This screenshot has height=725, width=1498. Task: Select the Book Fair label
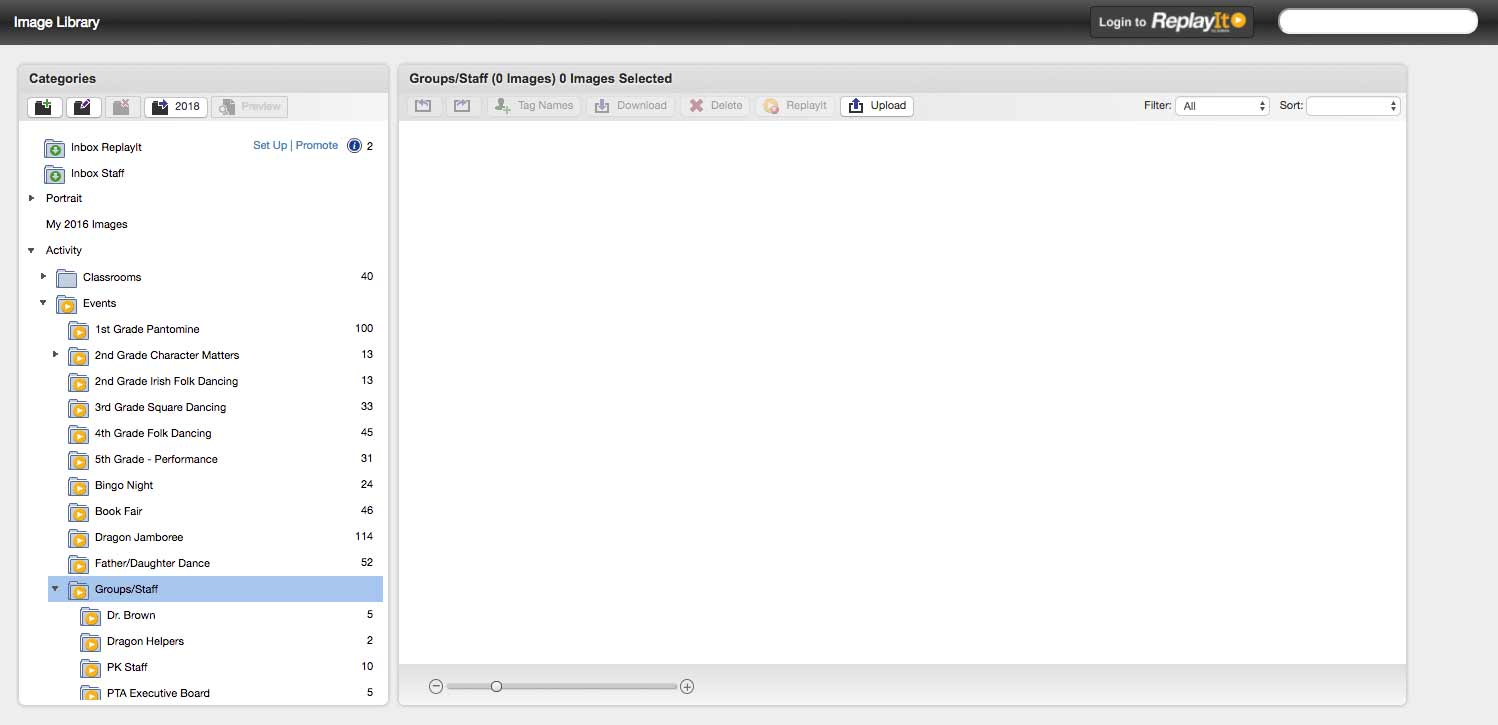(119, 511)
